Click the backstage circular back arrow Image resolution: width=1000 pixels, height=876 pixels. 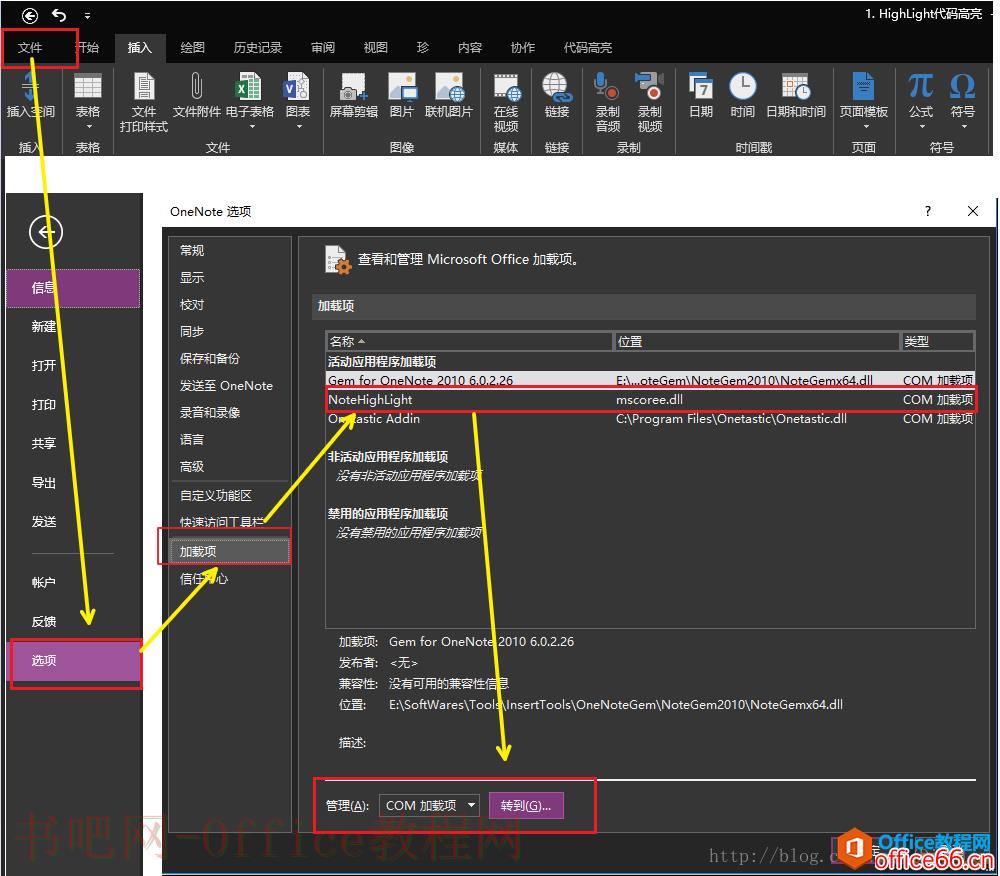pos(46,232)
